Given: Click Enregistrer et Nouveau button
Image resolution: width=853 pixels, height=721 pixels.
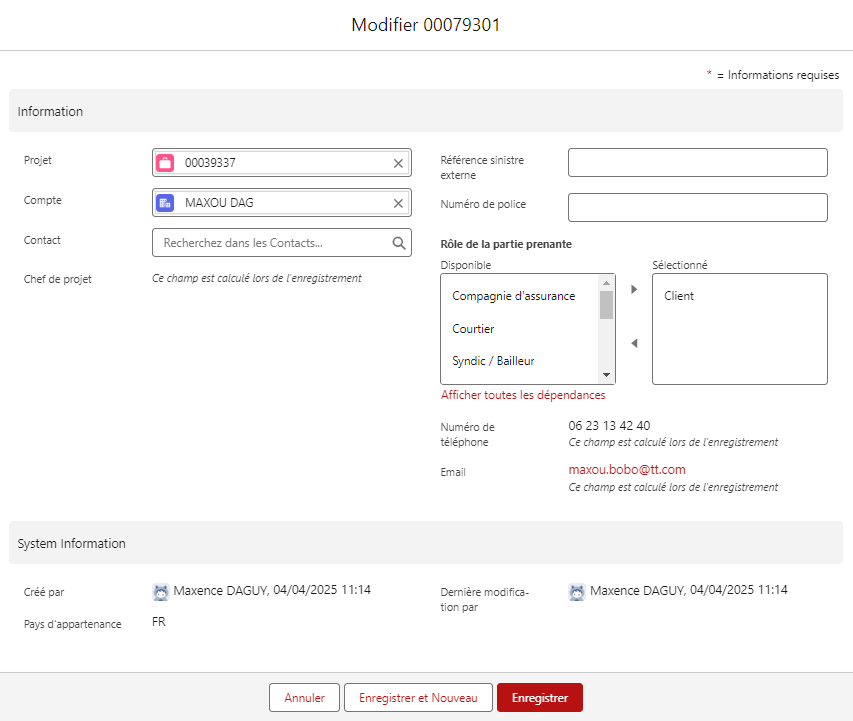Looking at the screenshot, I should [x=418, y=698].
